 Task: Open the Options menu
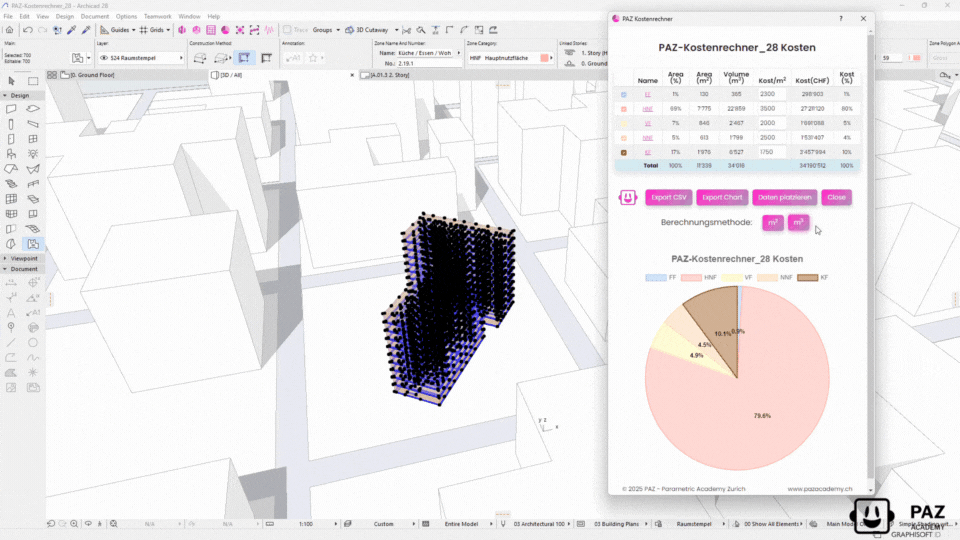126,17
